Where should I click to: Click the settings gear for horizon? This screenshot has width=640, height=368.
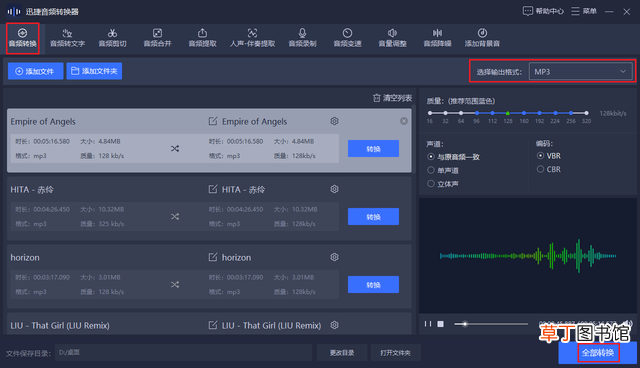[x=334, y=257]
